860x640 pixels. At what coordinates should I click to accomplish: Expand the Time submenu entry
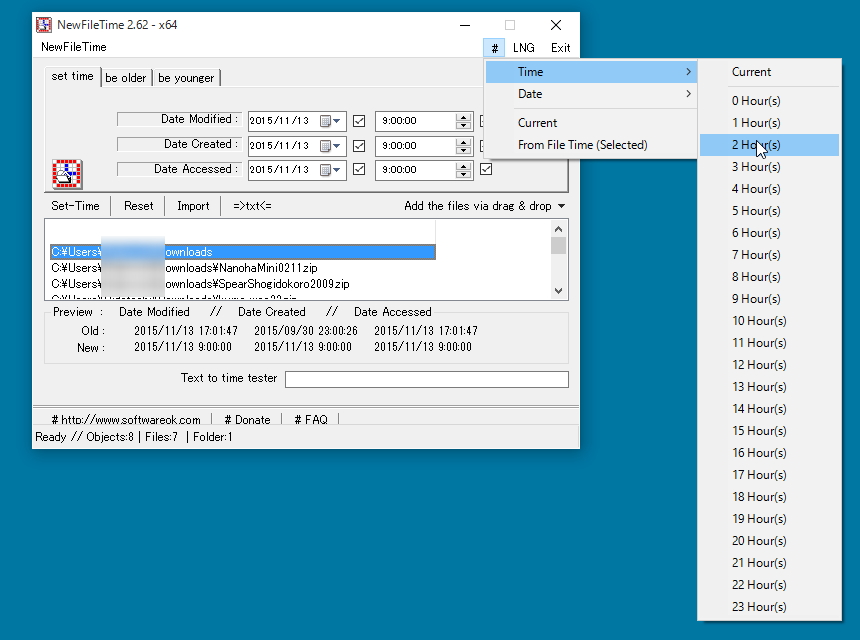[591, 72]
